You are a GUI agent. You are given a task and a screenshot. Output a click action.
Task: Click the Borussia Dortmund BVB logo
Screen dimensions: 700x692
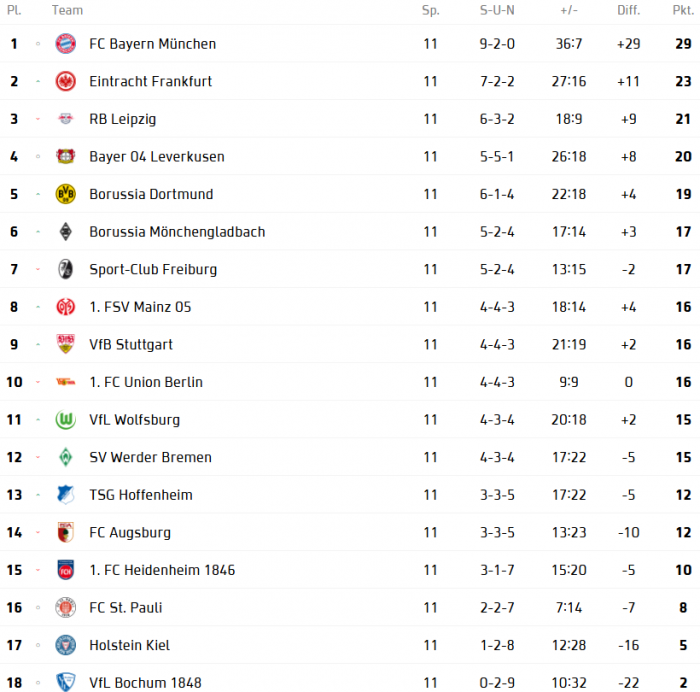tap(66, 194)
